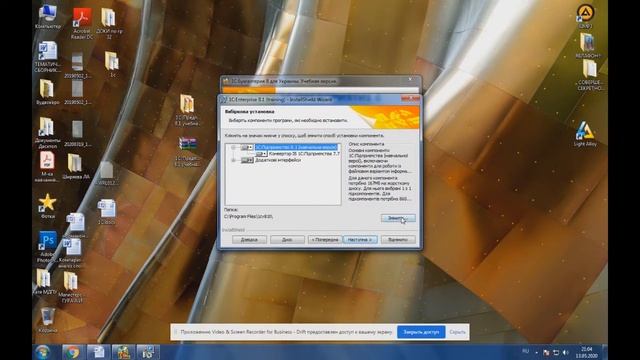The image size is (640, 360).
Task: Open Google Chrome from the taskbar
Action: [72, 352]
